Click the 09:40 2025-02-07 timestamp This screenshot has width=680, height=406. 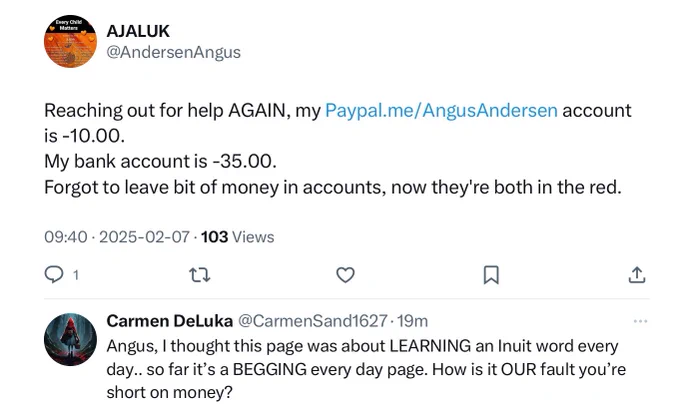click(x=117, y=237)
